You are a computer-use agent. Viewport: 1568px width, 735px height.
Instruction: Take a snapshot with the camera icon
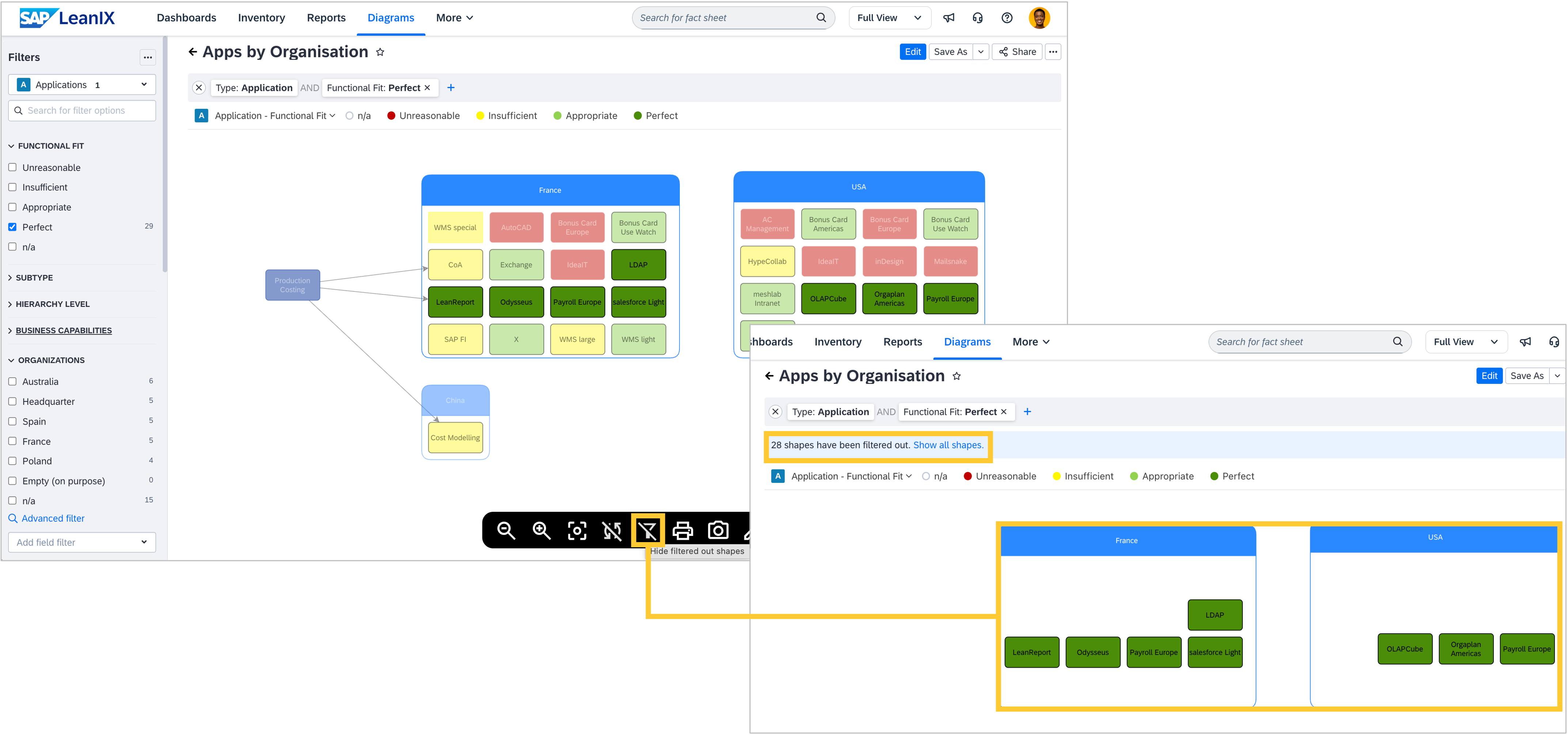(x=718, y=530)
